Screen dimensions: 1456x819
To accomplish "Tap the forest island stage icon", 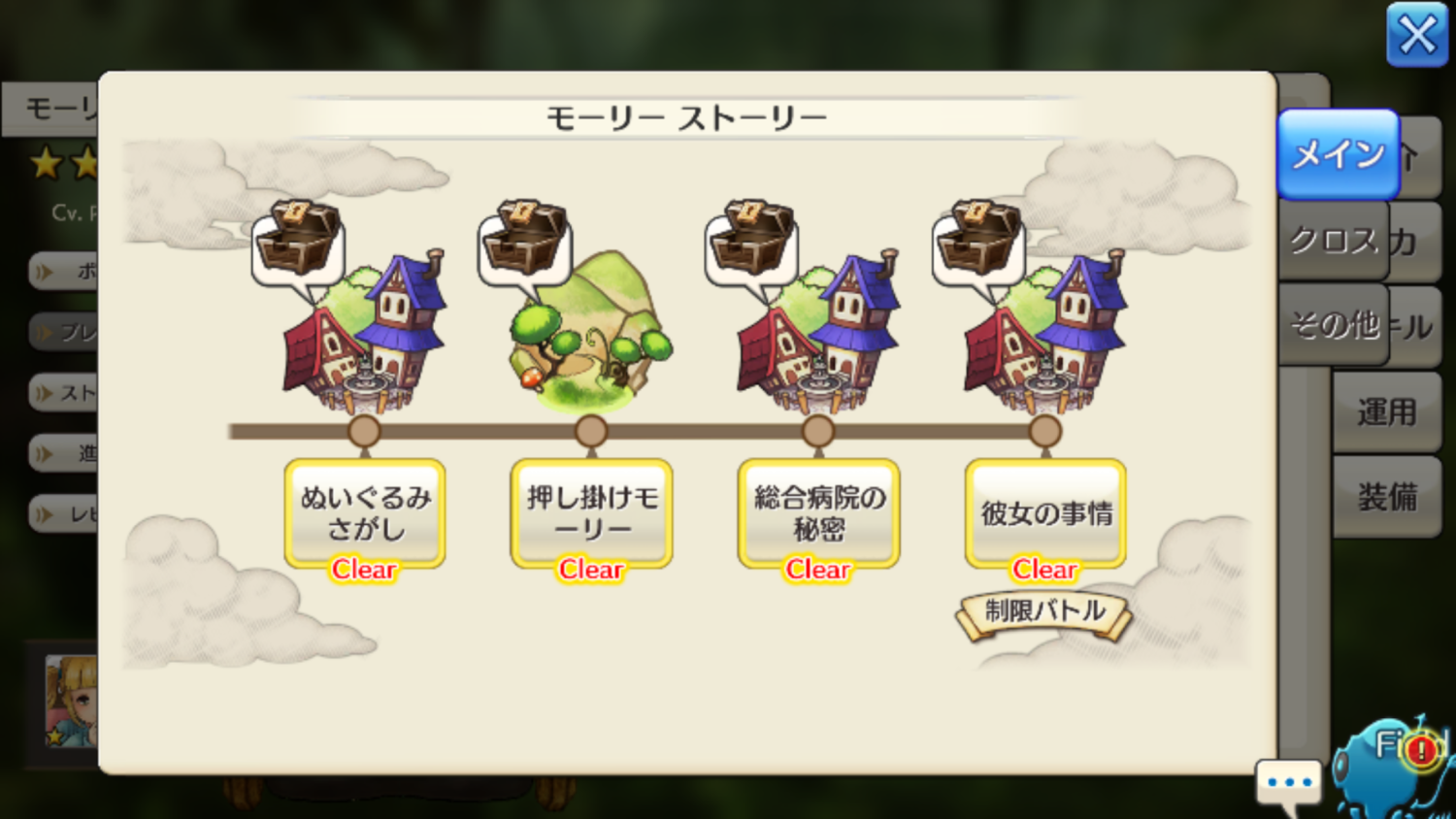I will (591, 330).
